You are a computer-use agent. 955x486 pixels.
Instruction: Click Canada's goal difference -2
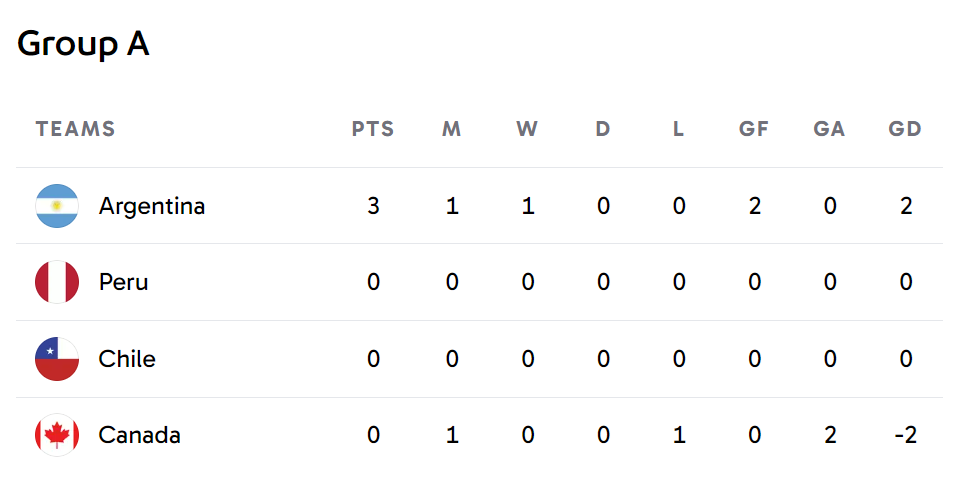905,435
